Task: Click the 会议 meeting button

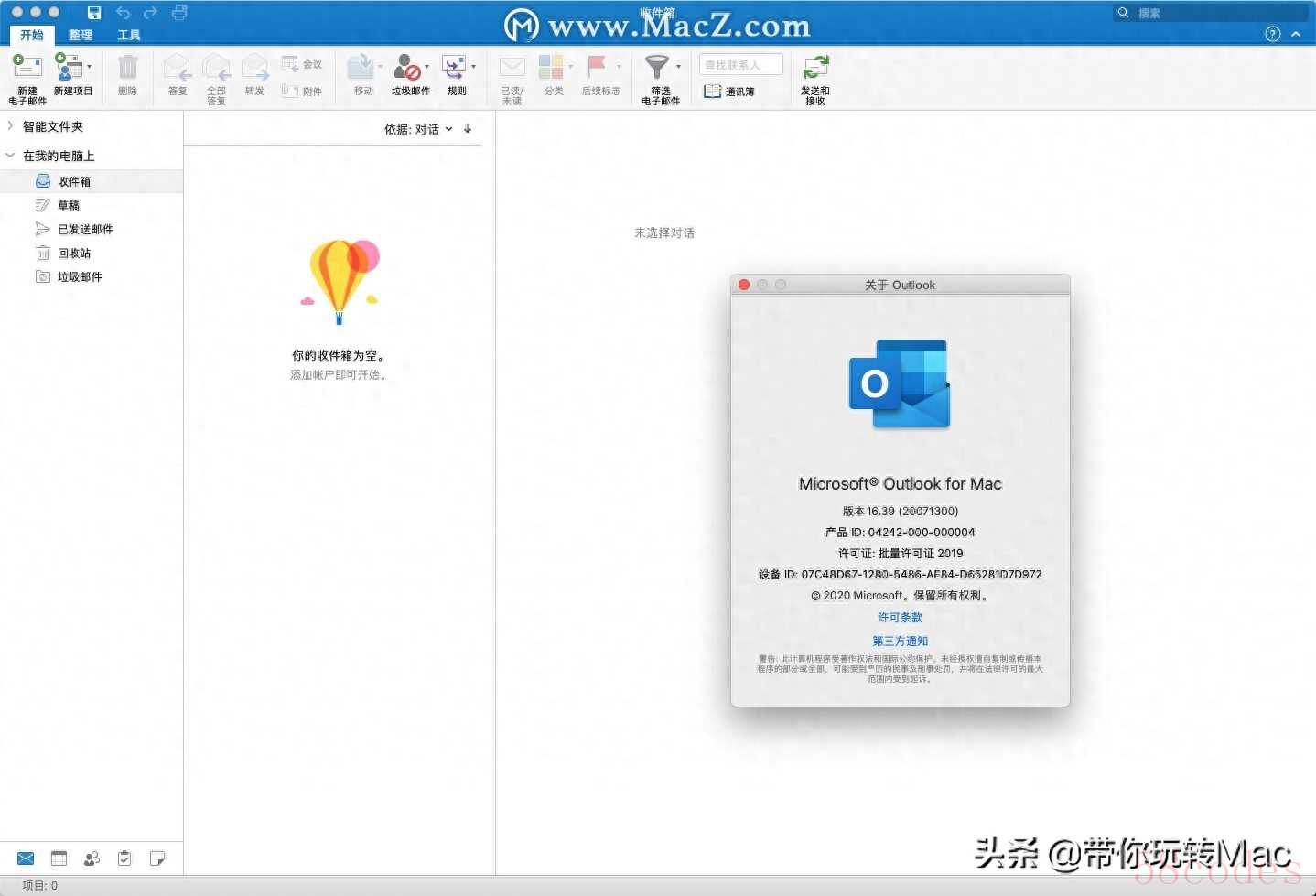Action: coord(302,64)
